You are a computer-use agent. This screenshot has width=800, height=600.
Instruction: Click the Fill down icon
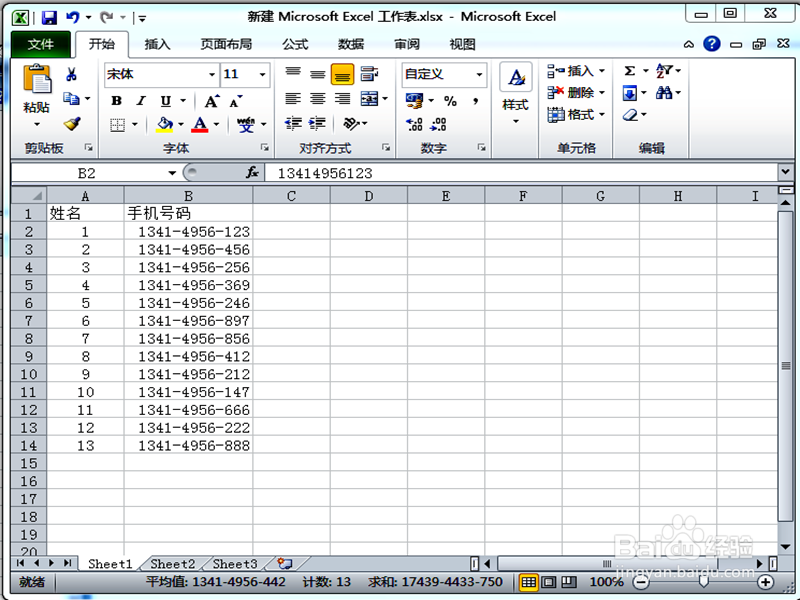point(630,93)
